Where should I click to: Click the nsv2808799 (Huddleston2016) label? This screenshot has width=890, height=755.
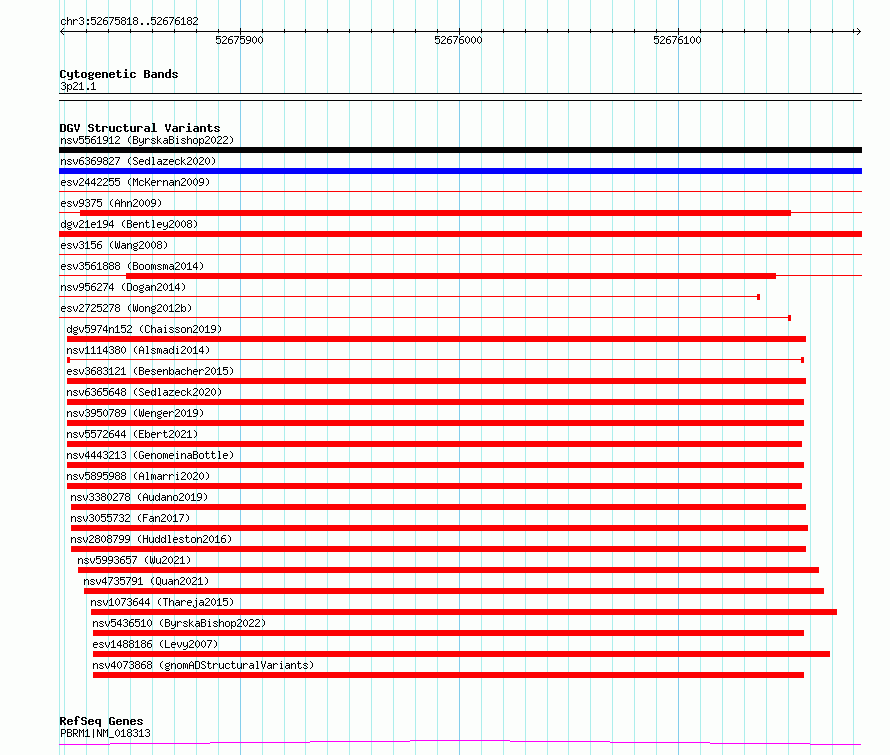click(152, 539)
